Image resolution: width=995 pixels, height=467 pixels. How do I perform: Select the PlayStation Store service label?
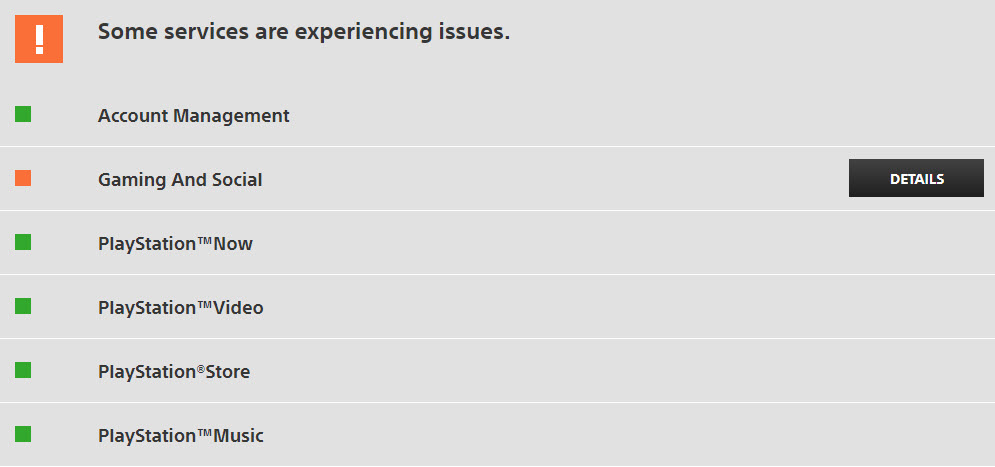tap(174, 372)
